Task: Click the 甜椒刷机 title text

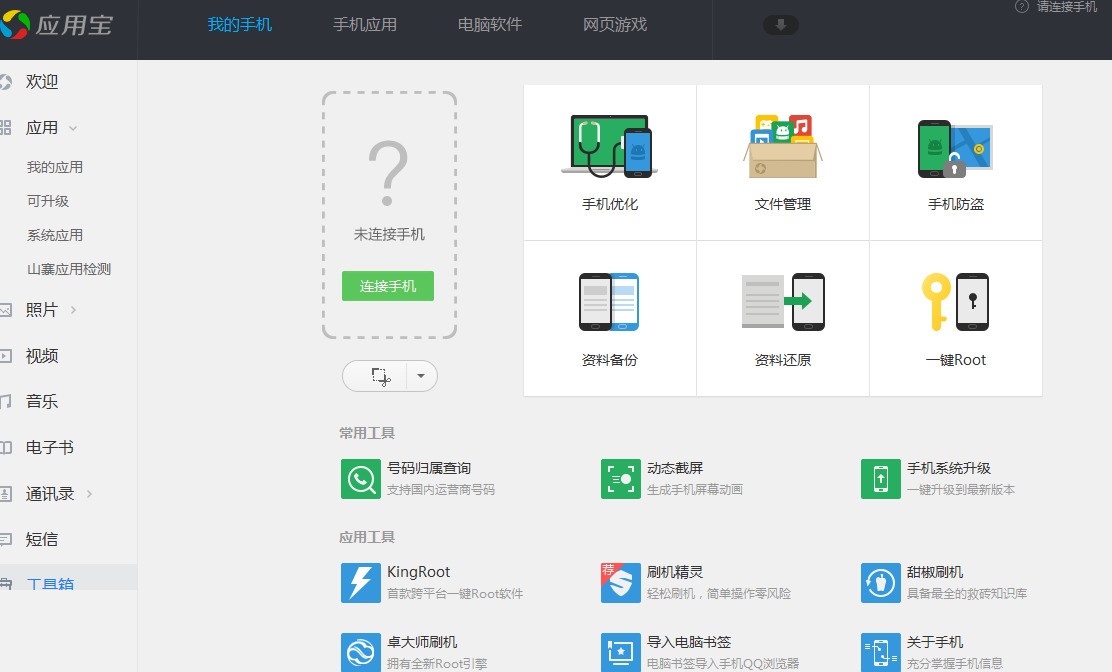Action: coord(935,572)
